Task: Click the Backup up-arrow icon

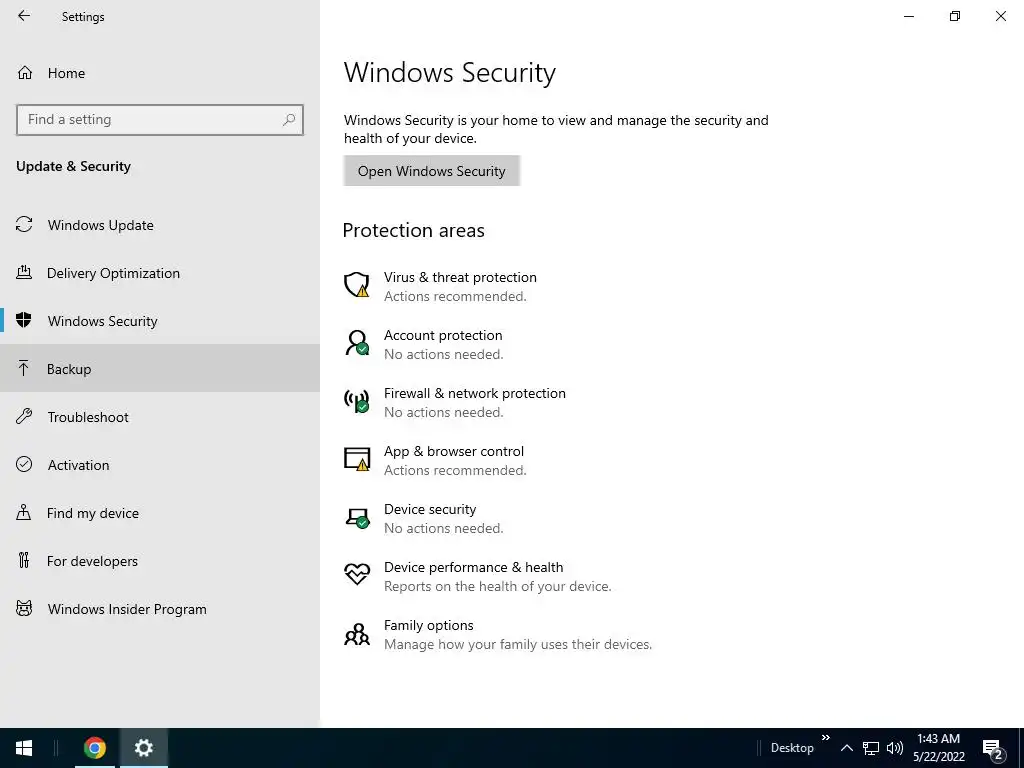Action: [24, 368]
